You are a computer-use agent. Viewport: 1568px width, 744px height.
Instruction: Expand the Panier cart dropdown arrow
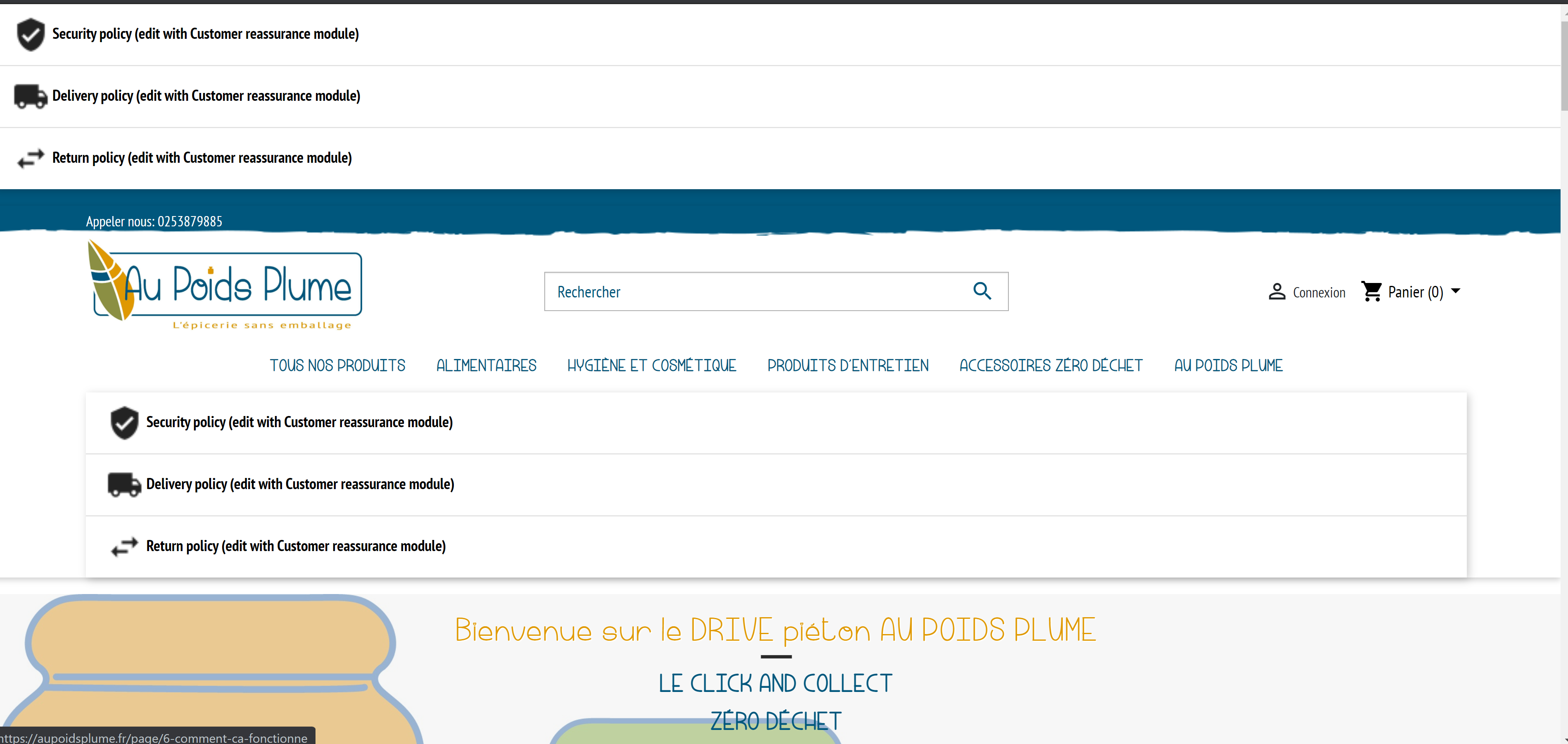point(1455,291)
